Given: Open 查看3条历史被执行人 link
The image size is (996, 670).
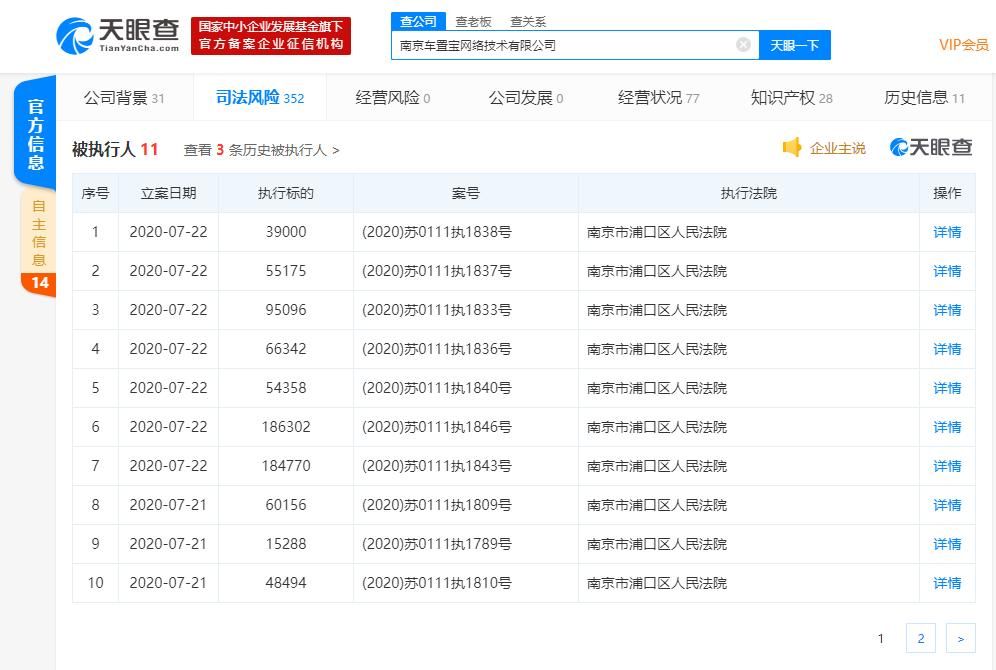Looking at the screenshot, I should (259, 150).
